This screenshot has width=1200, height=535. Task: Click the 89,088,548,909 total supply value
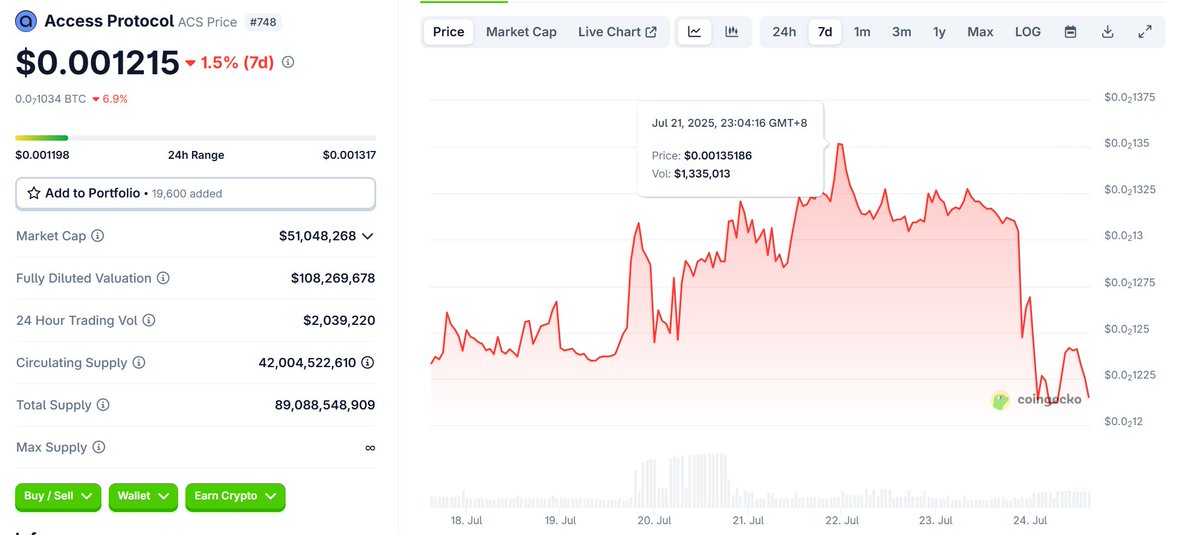pyautogui.click(x=325, y=405)
